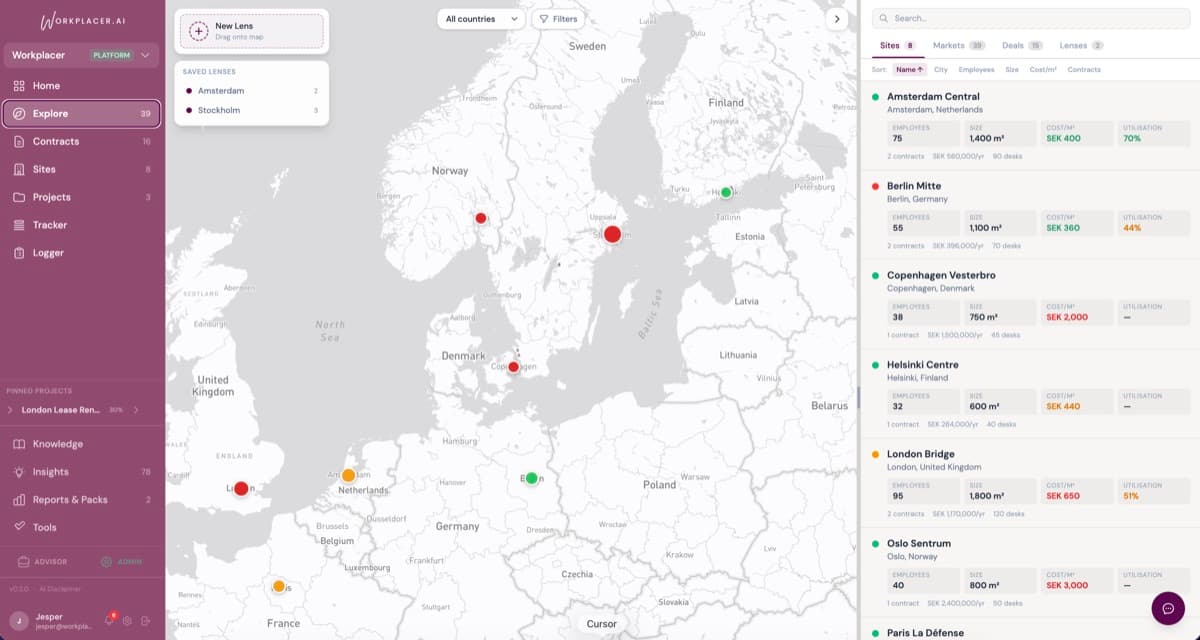
Task: Sort list by Name
Action: (909, 70)
